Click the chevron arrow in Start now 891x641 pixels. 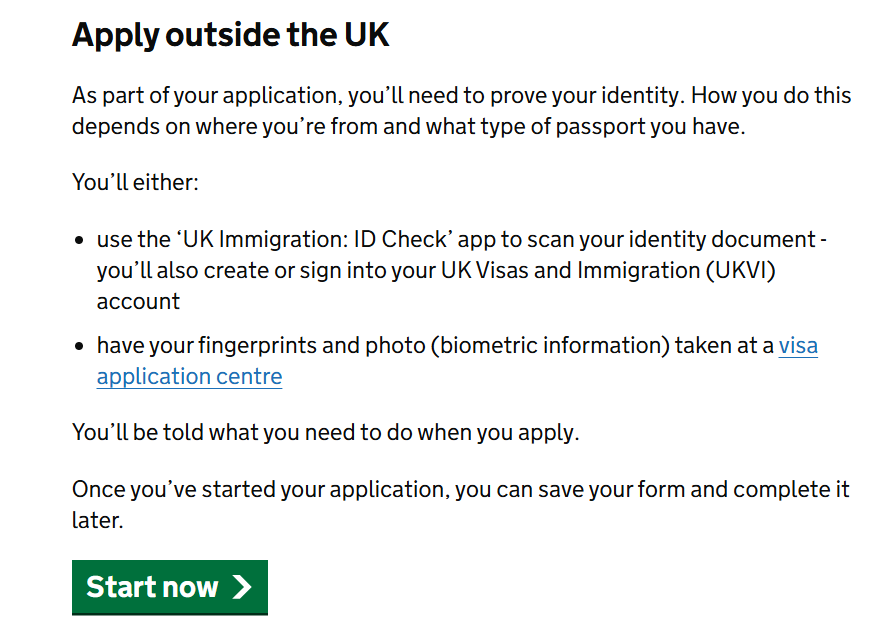241,587
